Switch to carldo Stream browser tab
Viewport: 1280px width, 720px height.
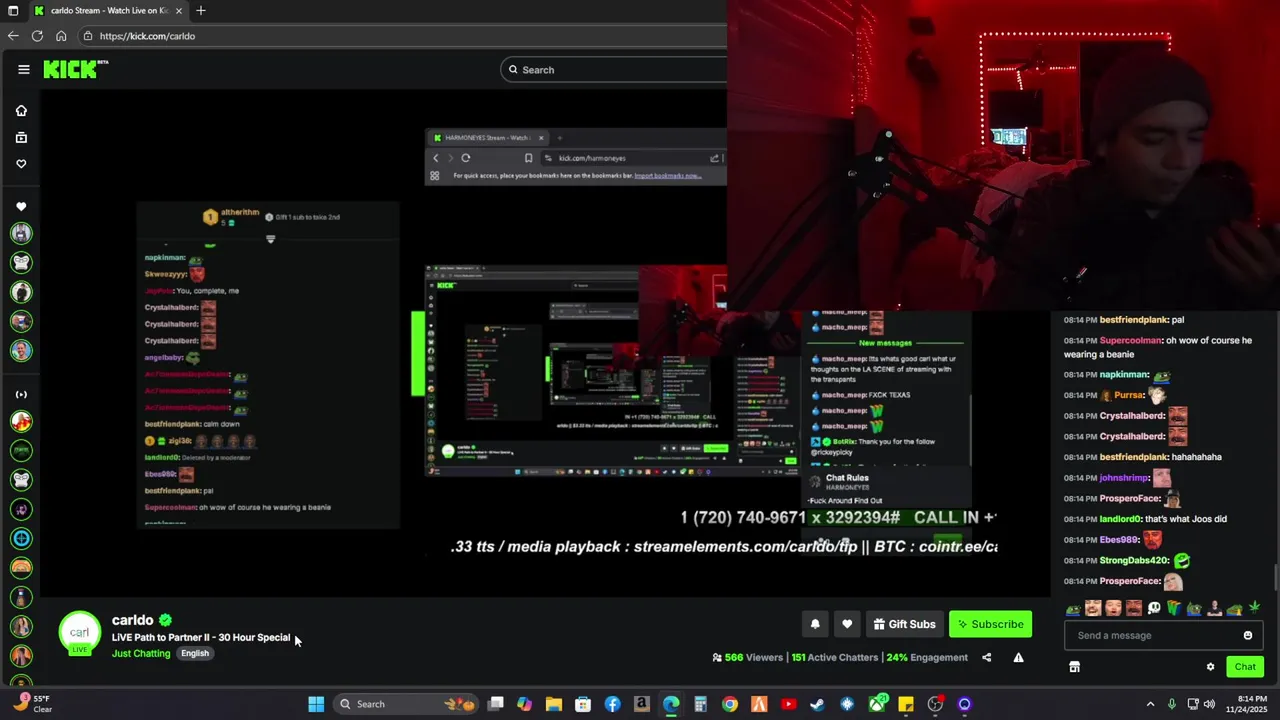(x=108, y=11)
